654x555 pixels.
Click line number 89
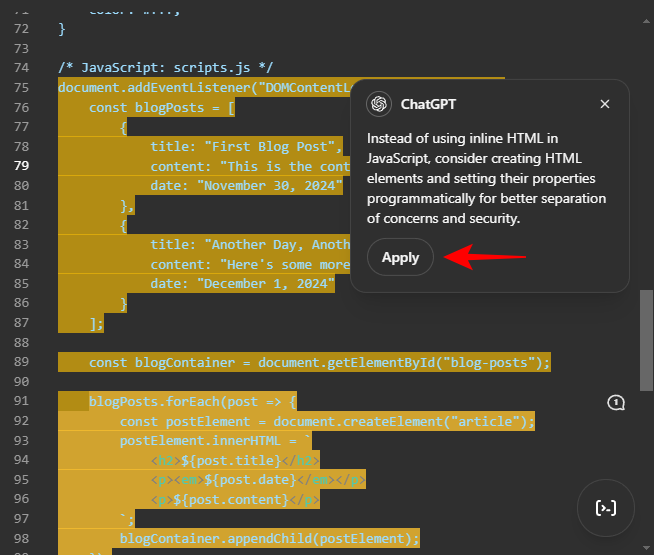22,362
